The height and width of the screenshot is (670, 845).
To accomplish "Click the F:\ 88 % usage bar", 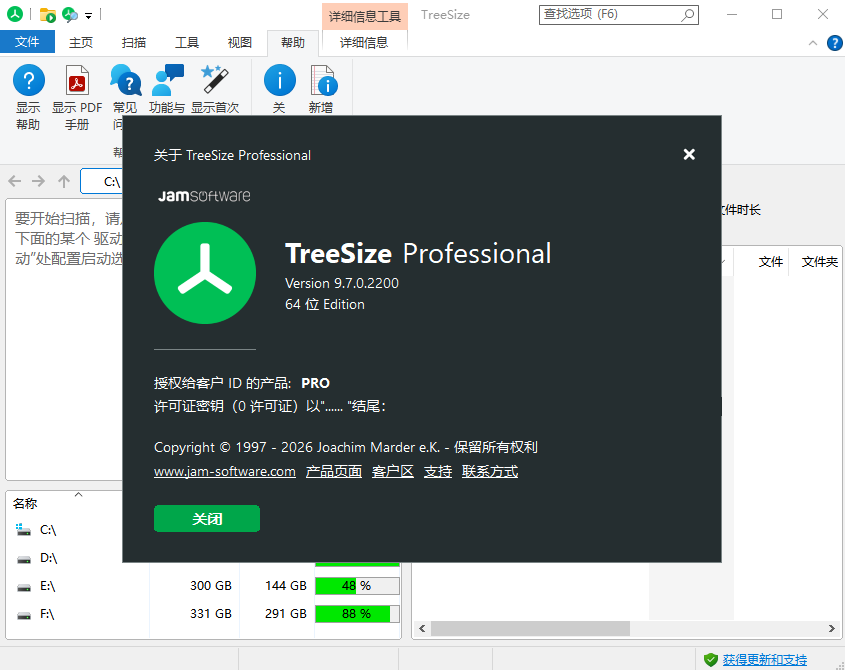I will (357, 614).
